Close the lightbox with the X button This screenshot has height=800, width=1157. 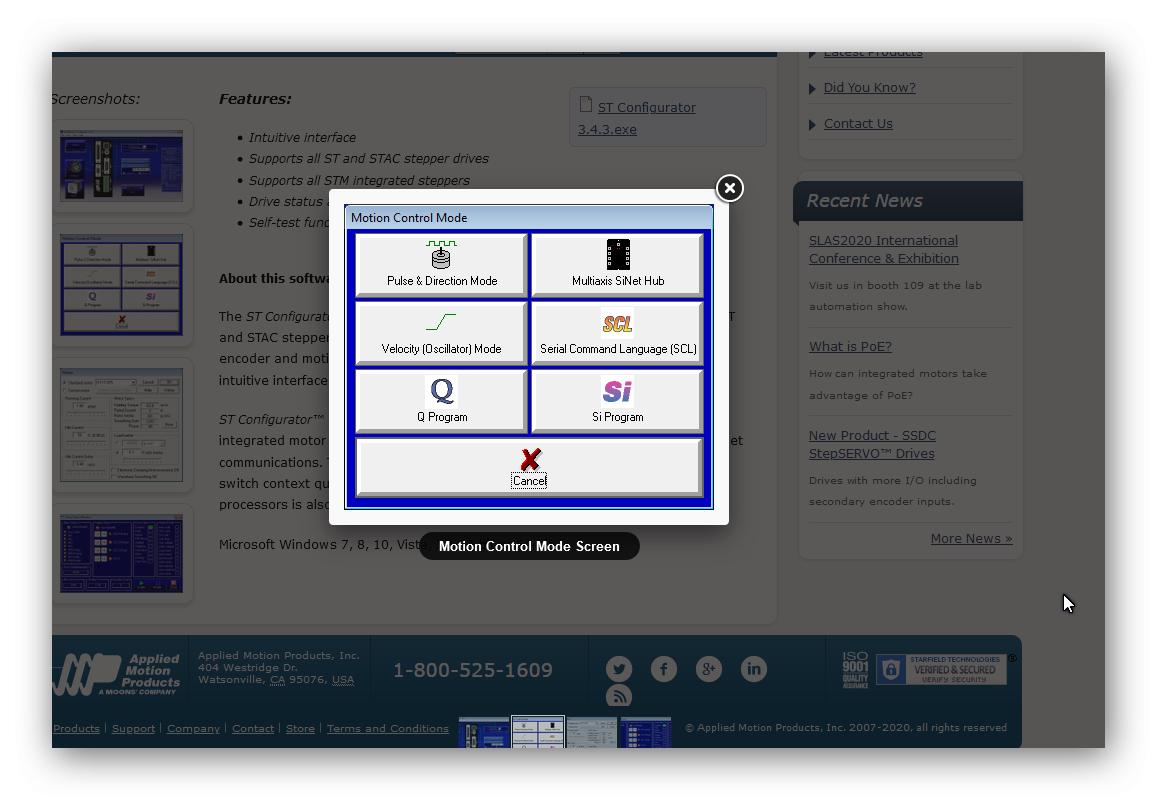pyautogui.click(x=730, y=188)
